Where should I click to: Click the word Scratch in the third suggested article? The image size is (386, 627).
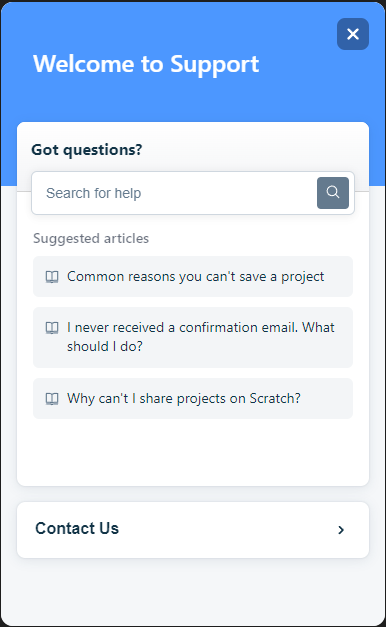(x=275, y=398)
